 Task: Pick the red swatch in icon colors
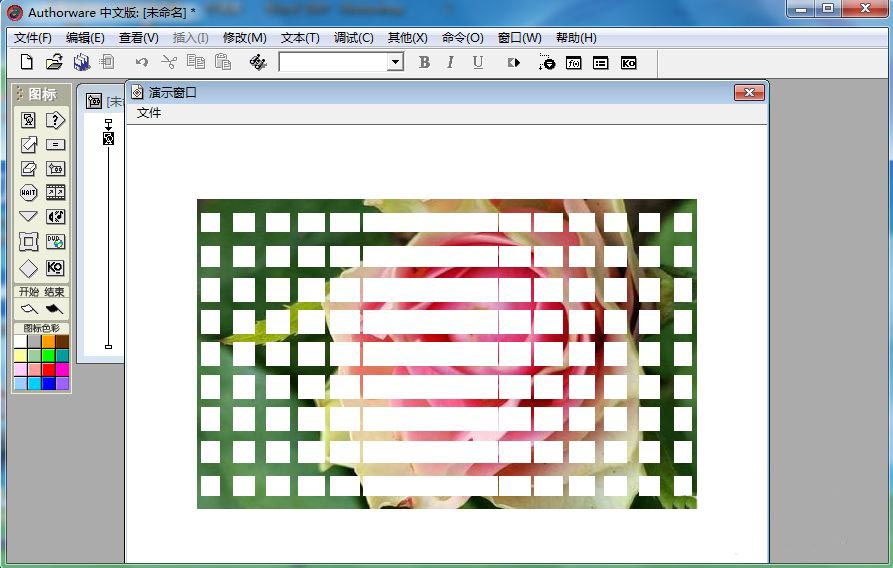click(48, 369)
